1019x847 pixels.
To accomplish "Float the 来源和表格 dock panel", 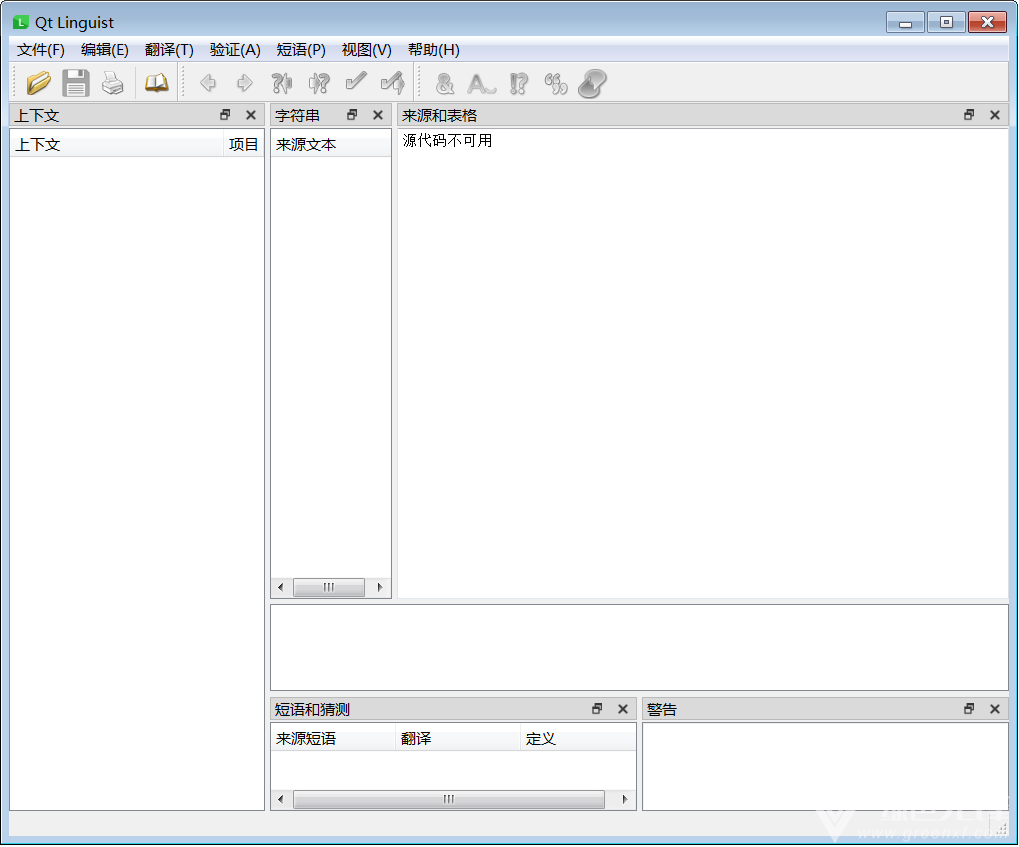I will 969,115.
